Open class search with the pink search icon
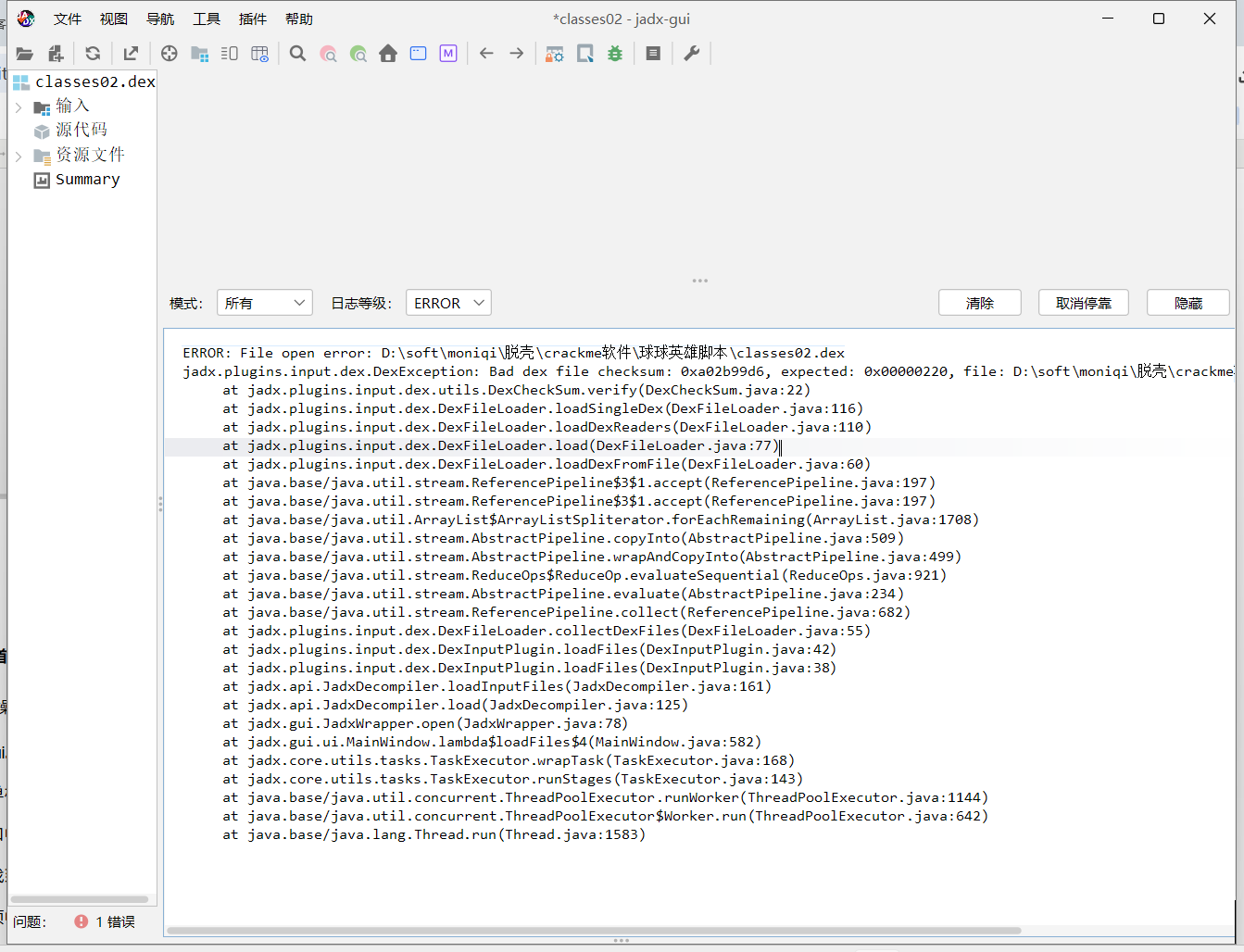 point(328,54)
